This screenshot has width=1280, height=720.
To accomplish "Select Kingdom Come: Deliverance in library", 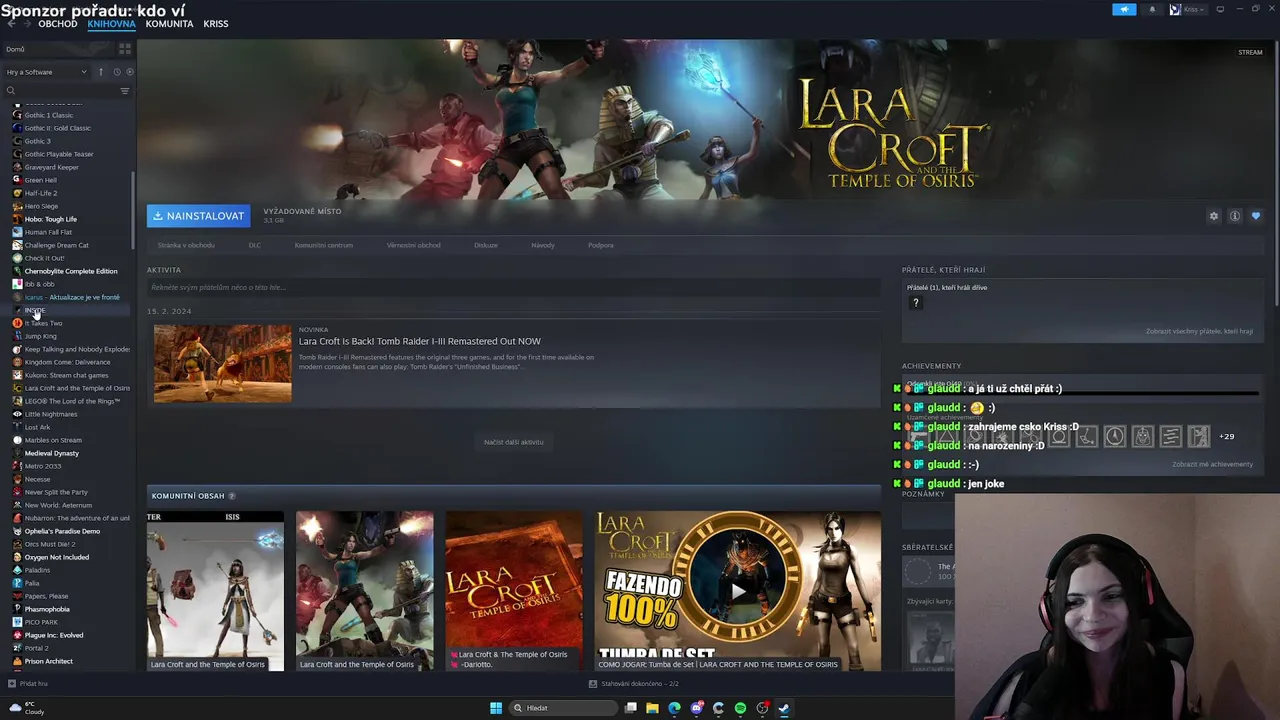I will click(x=67, y=362).
